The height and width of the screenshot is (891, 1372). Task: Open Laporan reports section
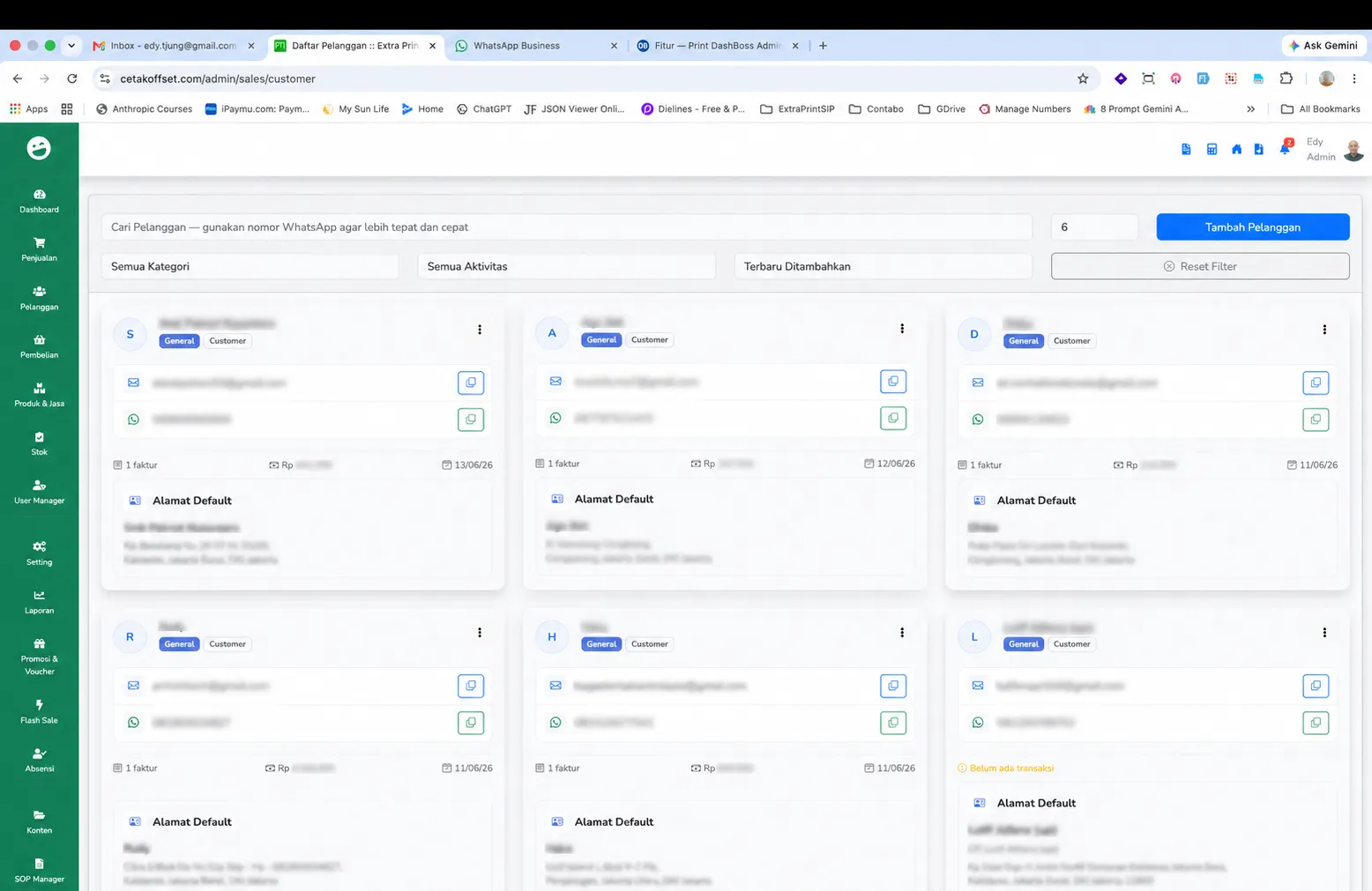[39, 602]
